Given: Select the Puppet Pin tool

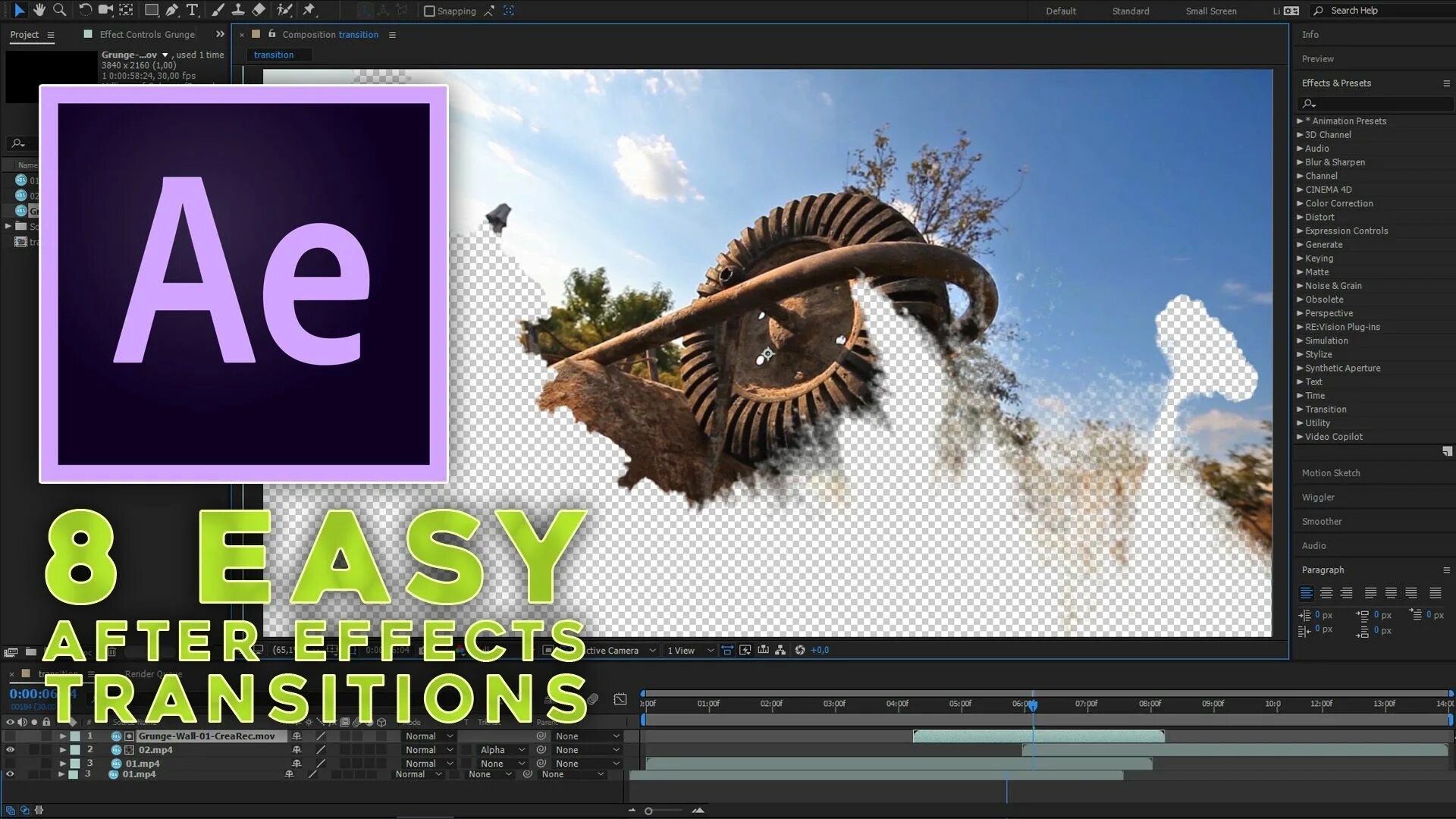Looking at the screenshot, I should pos(309,10).
